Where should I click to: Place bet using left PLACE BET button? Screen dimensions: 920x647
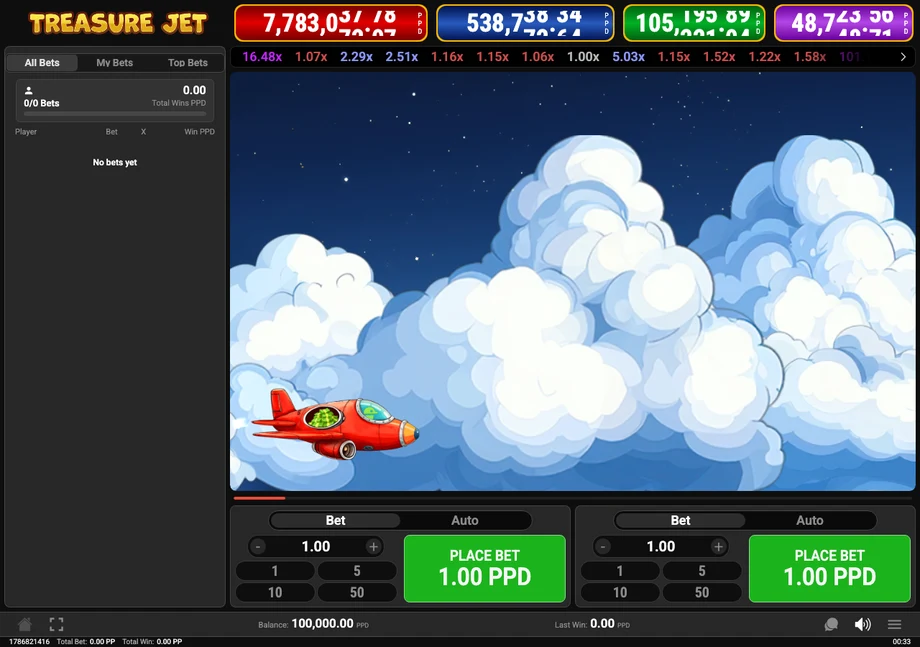[485, 568]
